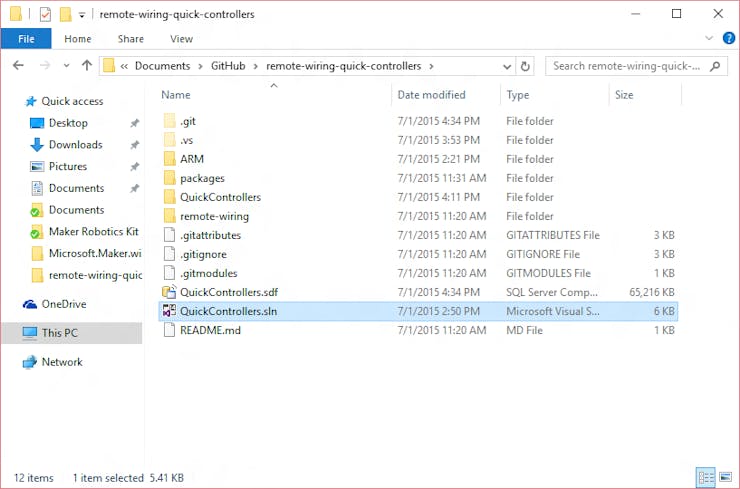Click the .gitmodules file icon
This screenshot has height=489, width=740.
(x=169, y=273)
